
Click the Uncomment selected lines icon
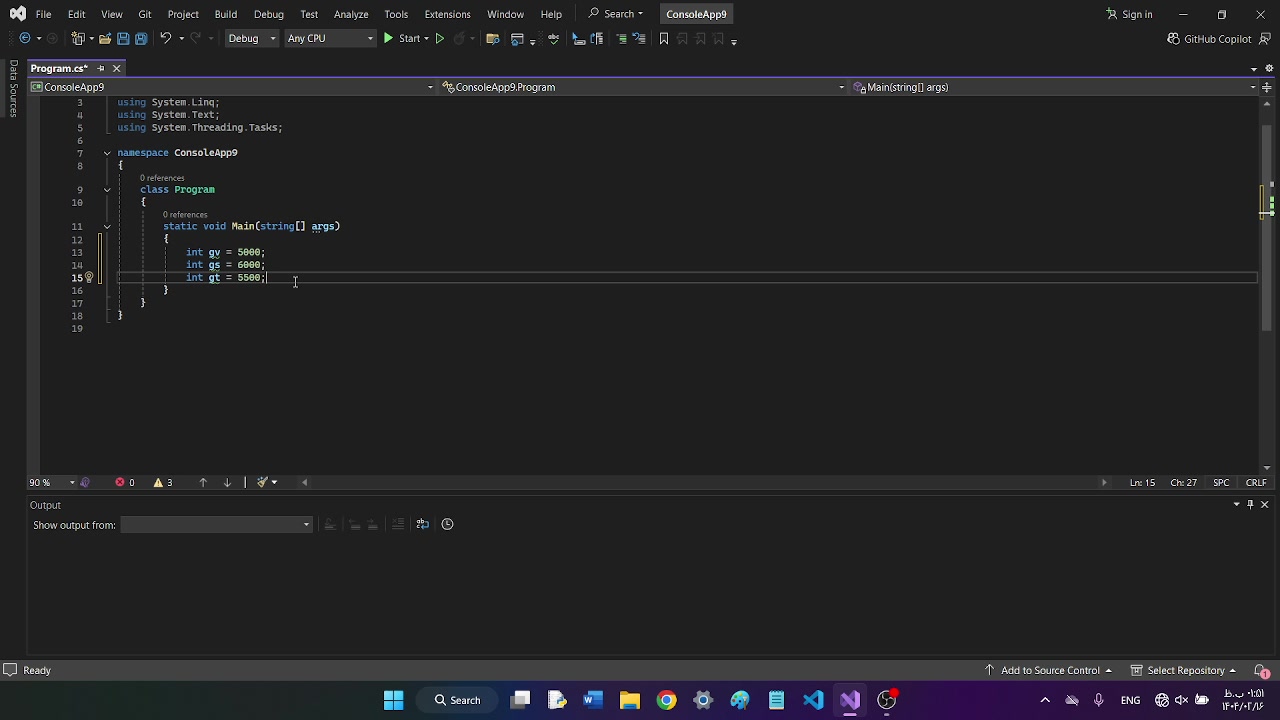(639, 39)
